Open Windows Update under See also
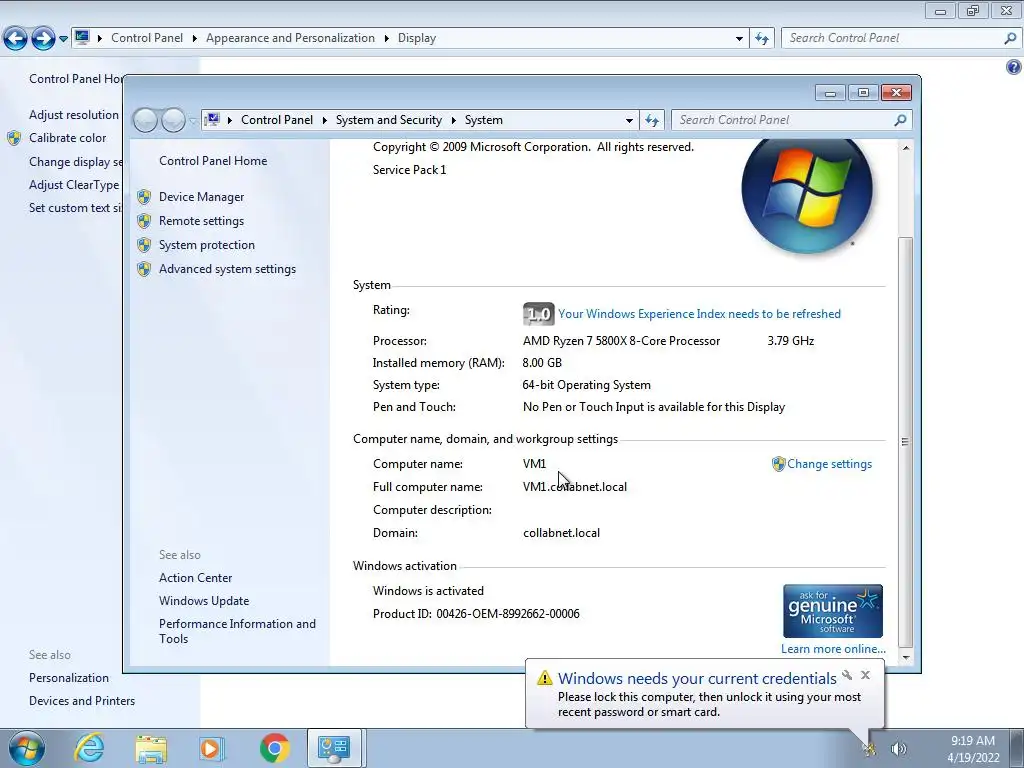The image size is (1024, 768). coord(204,601)
